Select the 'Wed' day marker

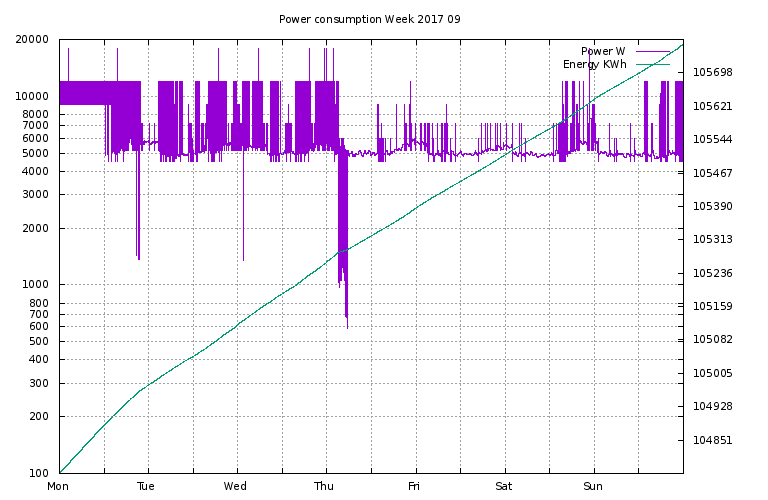236,487
